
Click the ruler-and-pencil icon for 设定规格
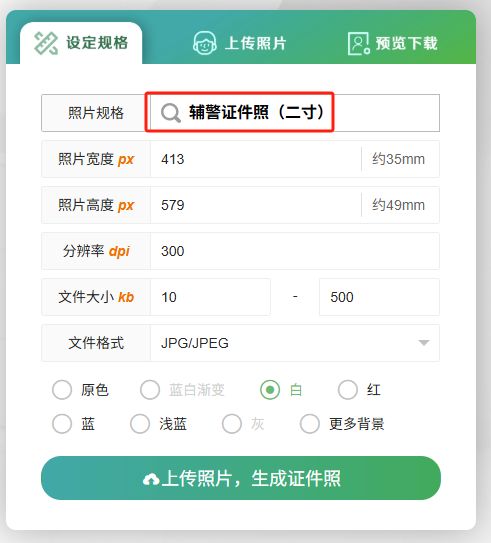[46, 43]
